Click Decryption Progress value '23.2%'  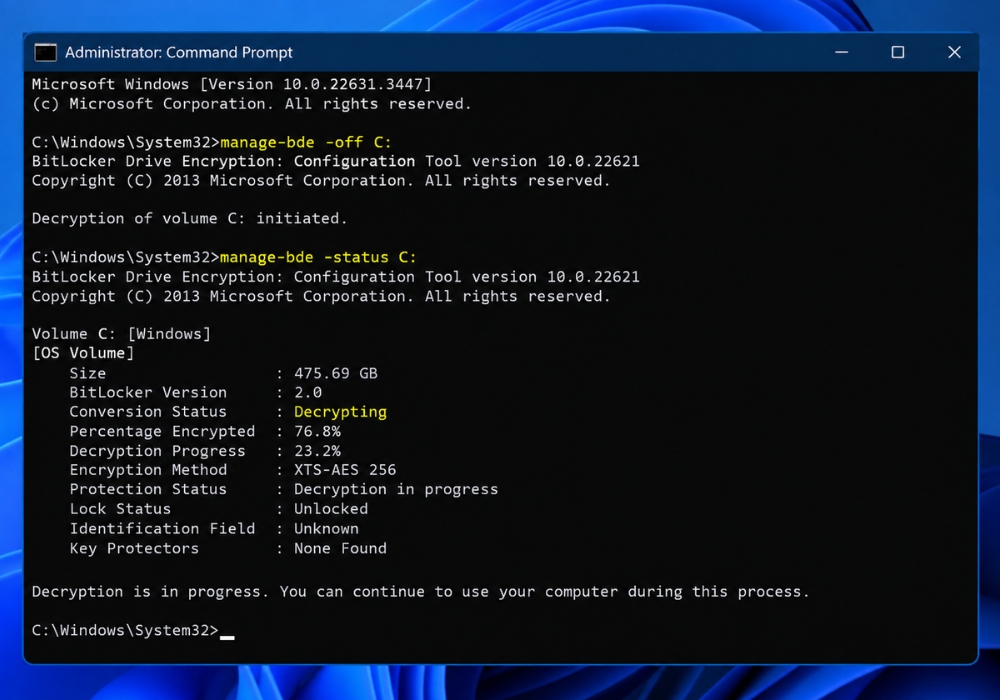[317, 451]
